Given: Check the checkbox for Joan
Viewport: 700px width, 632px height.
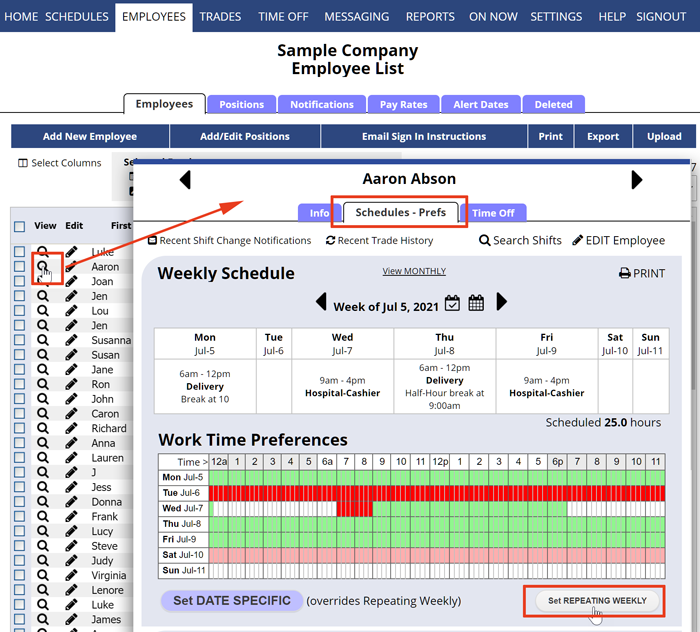Looking at the screenshot, I should (x=19, y=281).
